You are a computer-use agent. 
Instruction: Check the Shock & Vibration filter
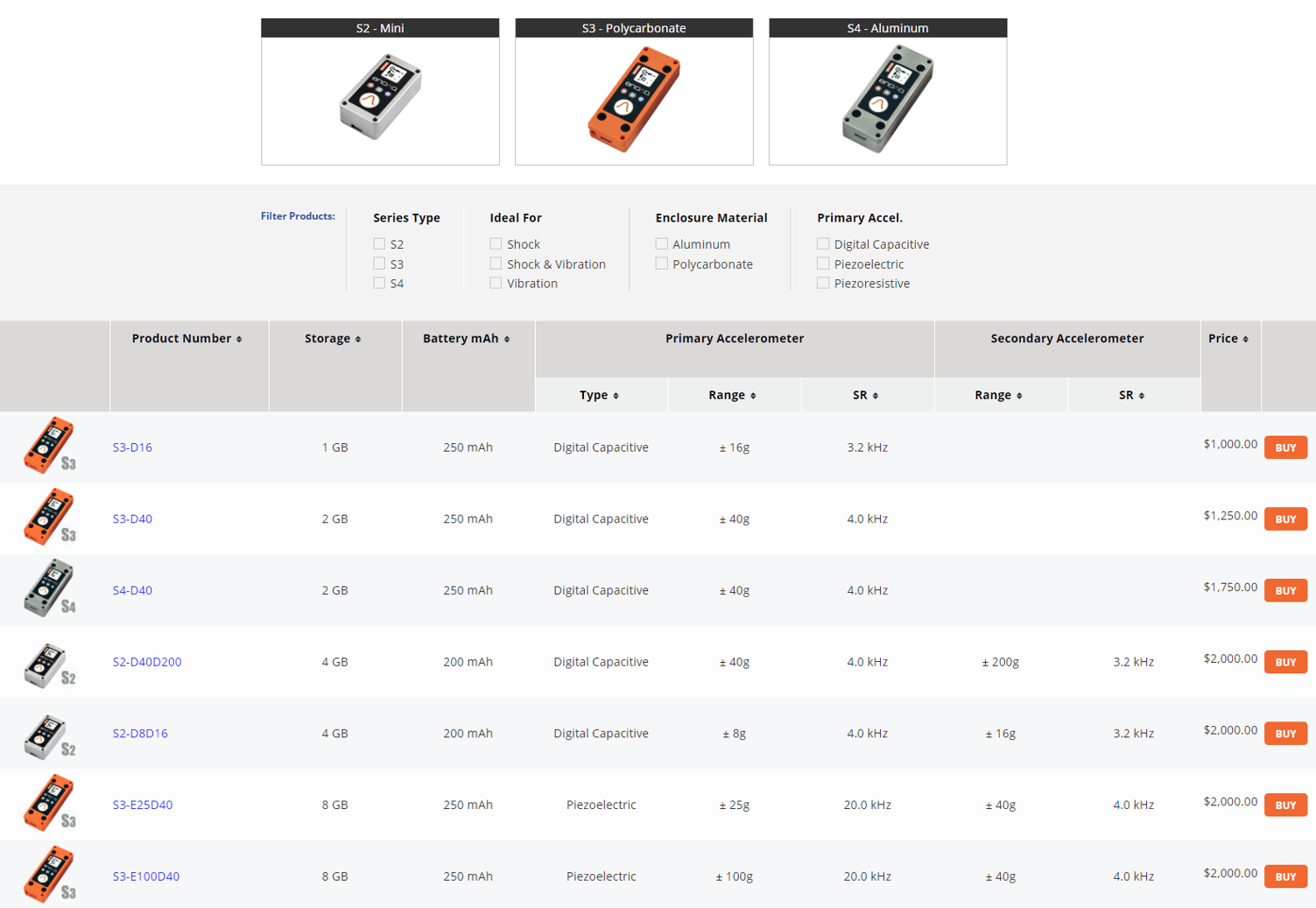496,264
